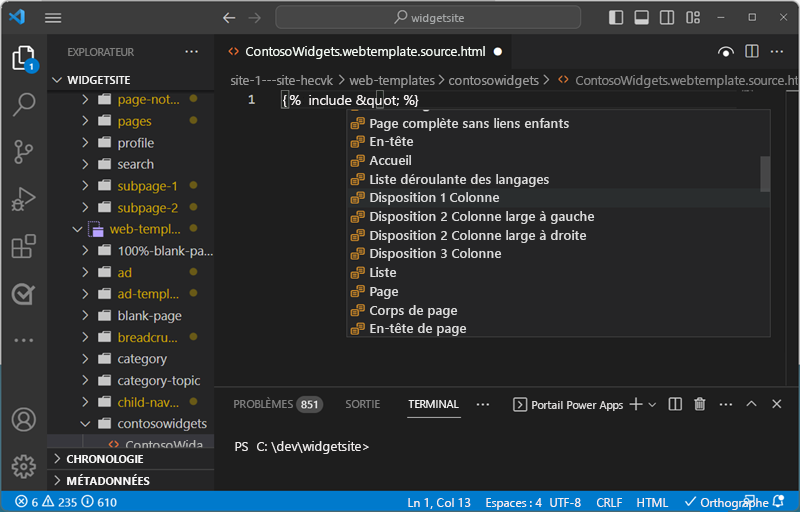
Task: Change indentation via Espaces : 4
Action: (x=513, y=503)
